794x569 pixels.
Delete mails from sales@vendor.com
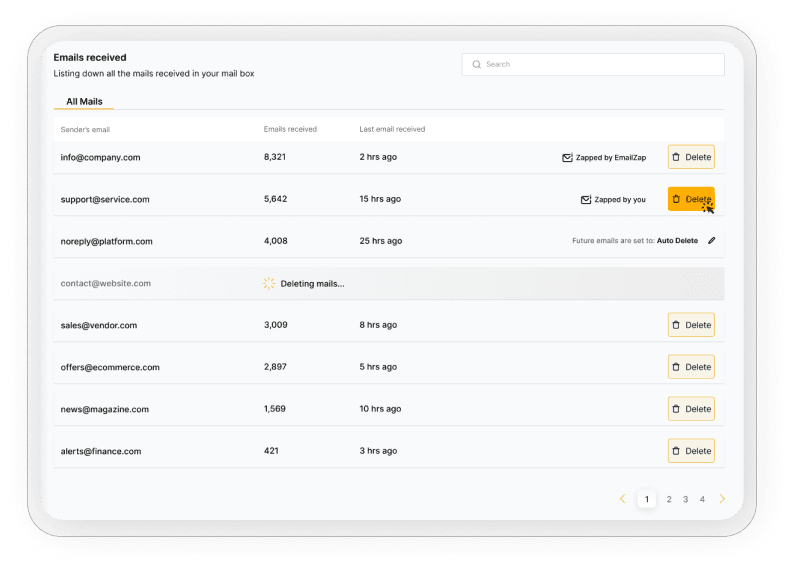point(691,325)
